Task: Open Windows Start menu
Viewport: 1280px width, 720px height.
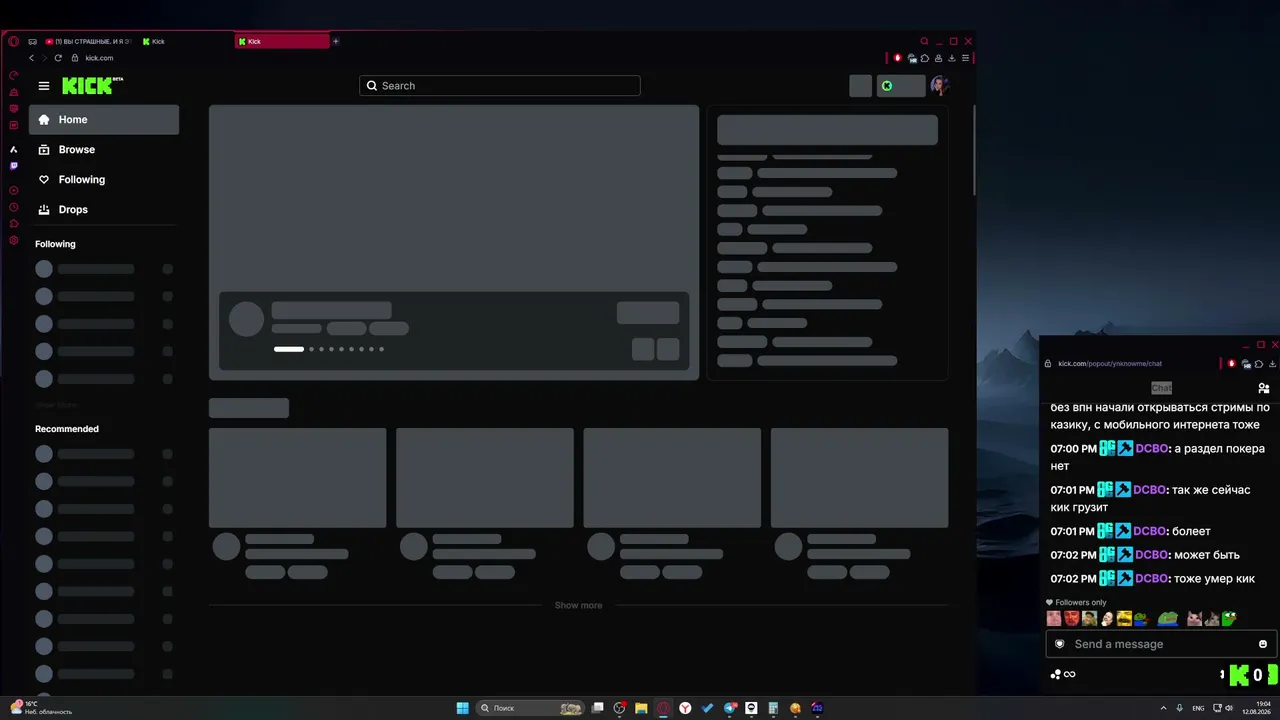Action: [x=462, y=708]
